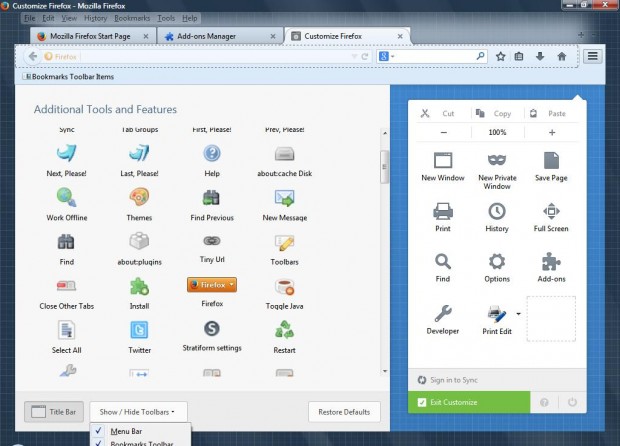
Task: Open the File menu
Action: 30,18
